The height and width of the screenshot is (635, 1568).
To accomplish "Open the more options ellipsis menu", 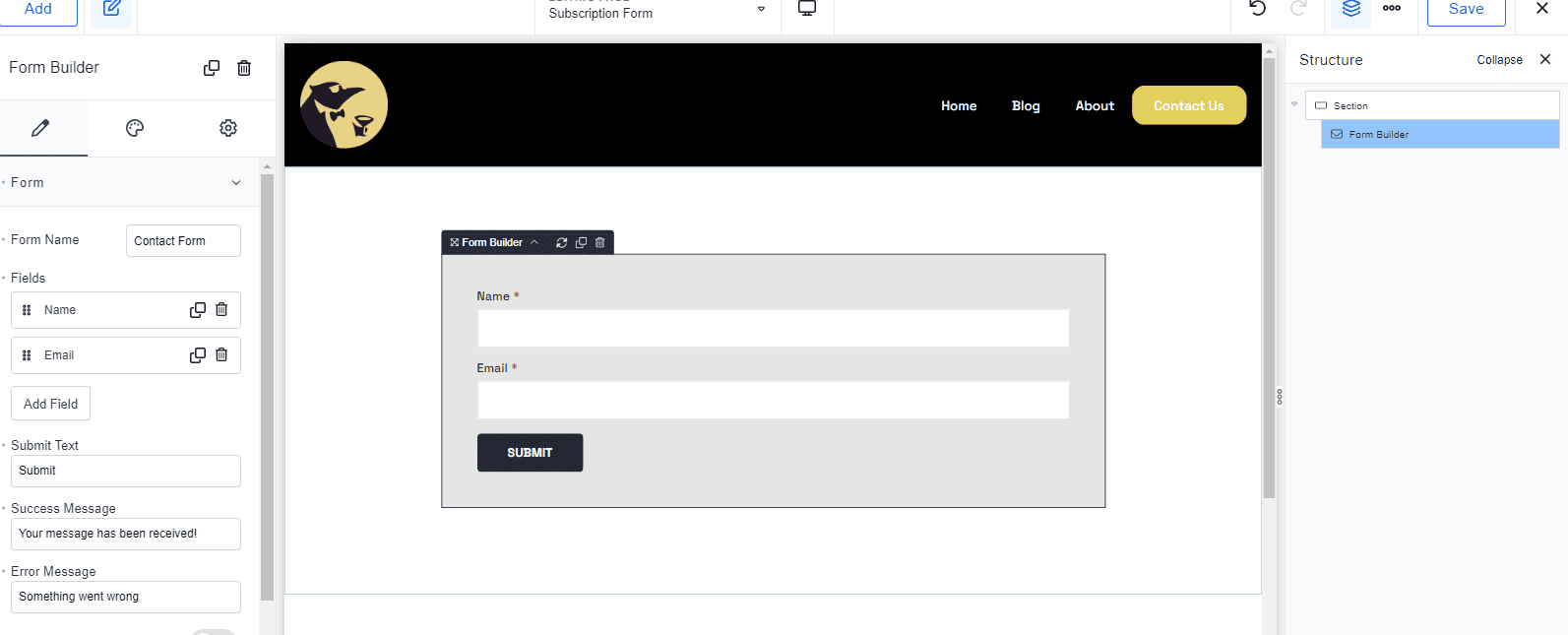I will (x=1392, y=8).
